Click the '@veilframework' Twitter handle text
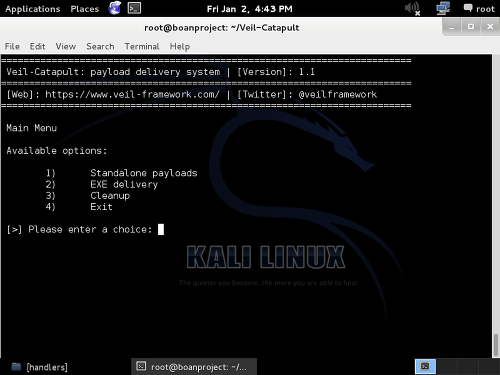500x375 pixels. [338, 94]
